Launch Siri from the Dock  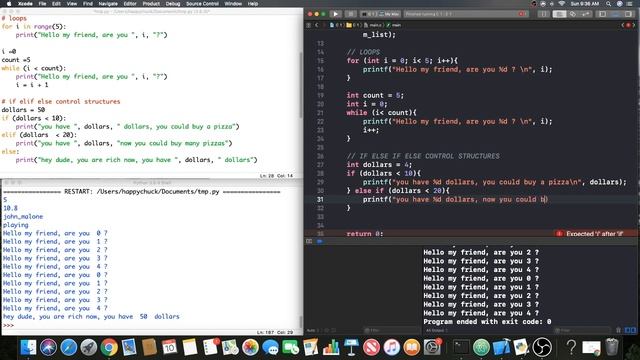coord(49,347)
